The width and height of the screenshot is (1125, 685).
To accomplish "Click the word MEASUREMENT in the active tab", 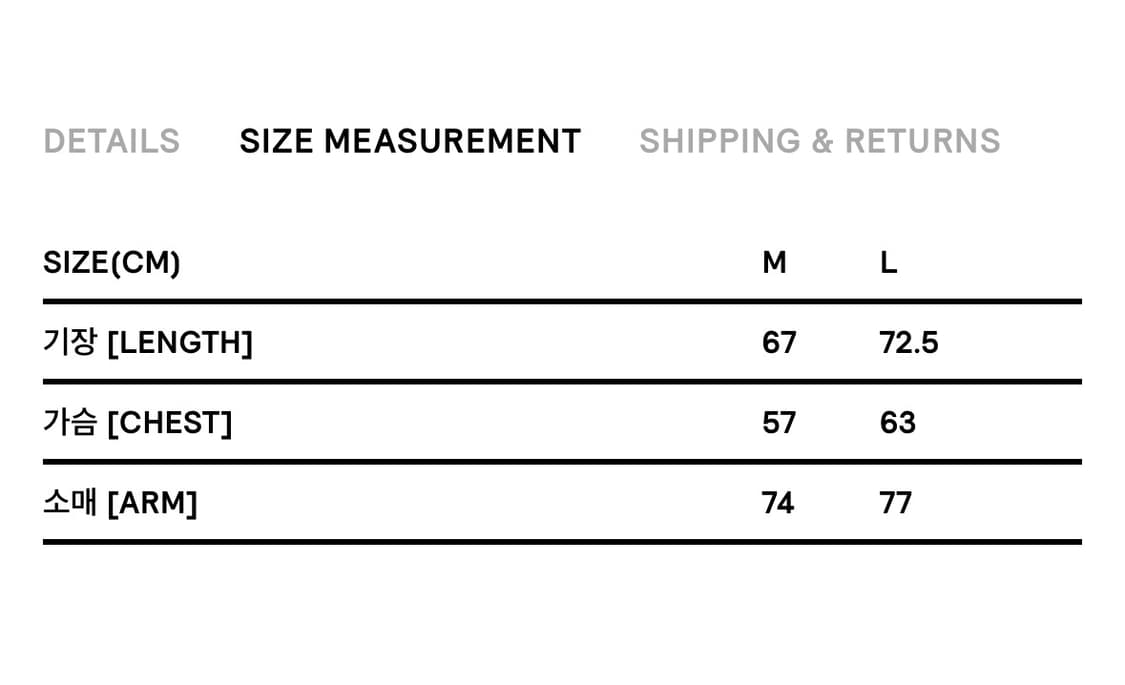I will point(453,141).
